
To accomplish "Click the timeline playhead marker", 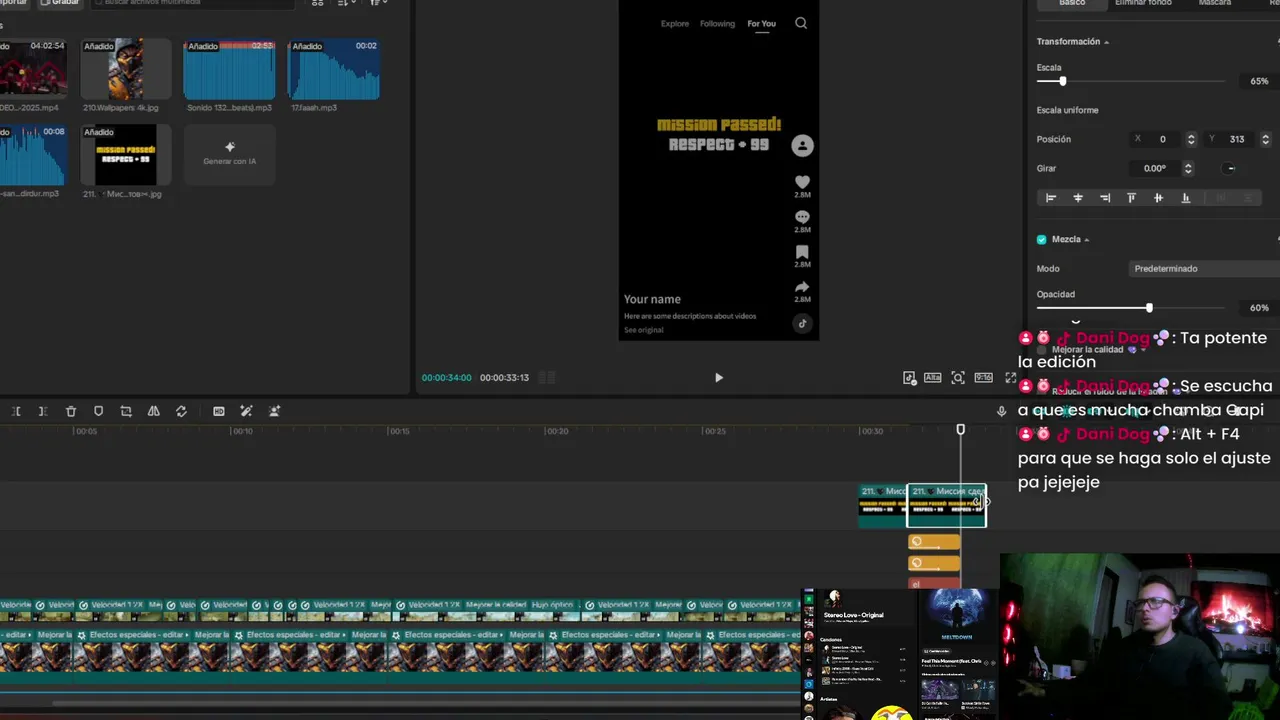I will point(960,430).
